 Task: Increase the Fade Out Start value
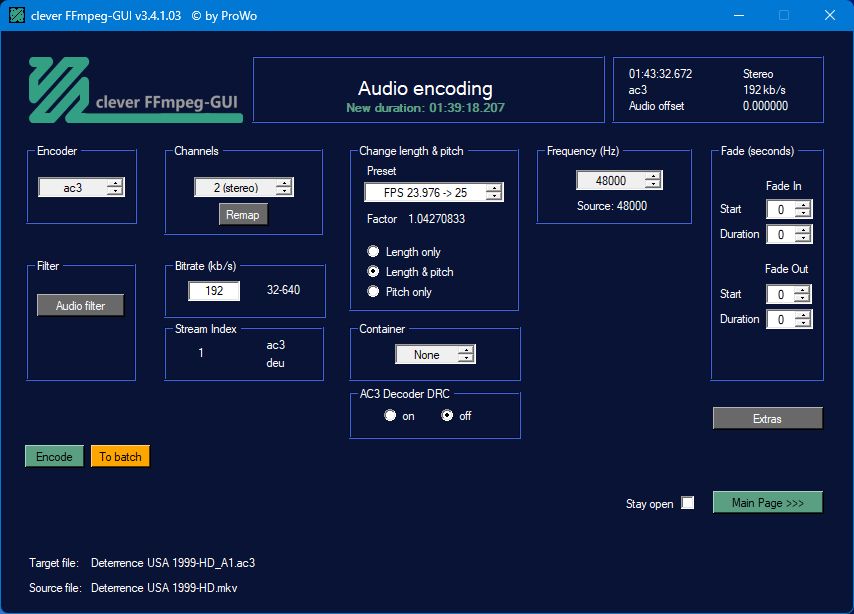tap(803, 290)
